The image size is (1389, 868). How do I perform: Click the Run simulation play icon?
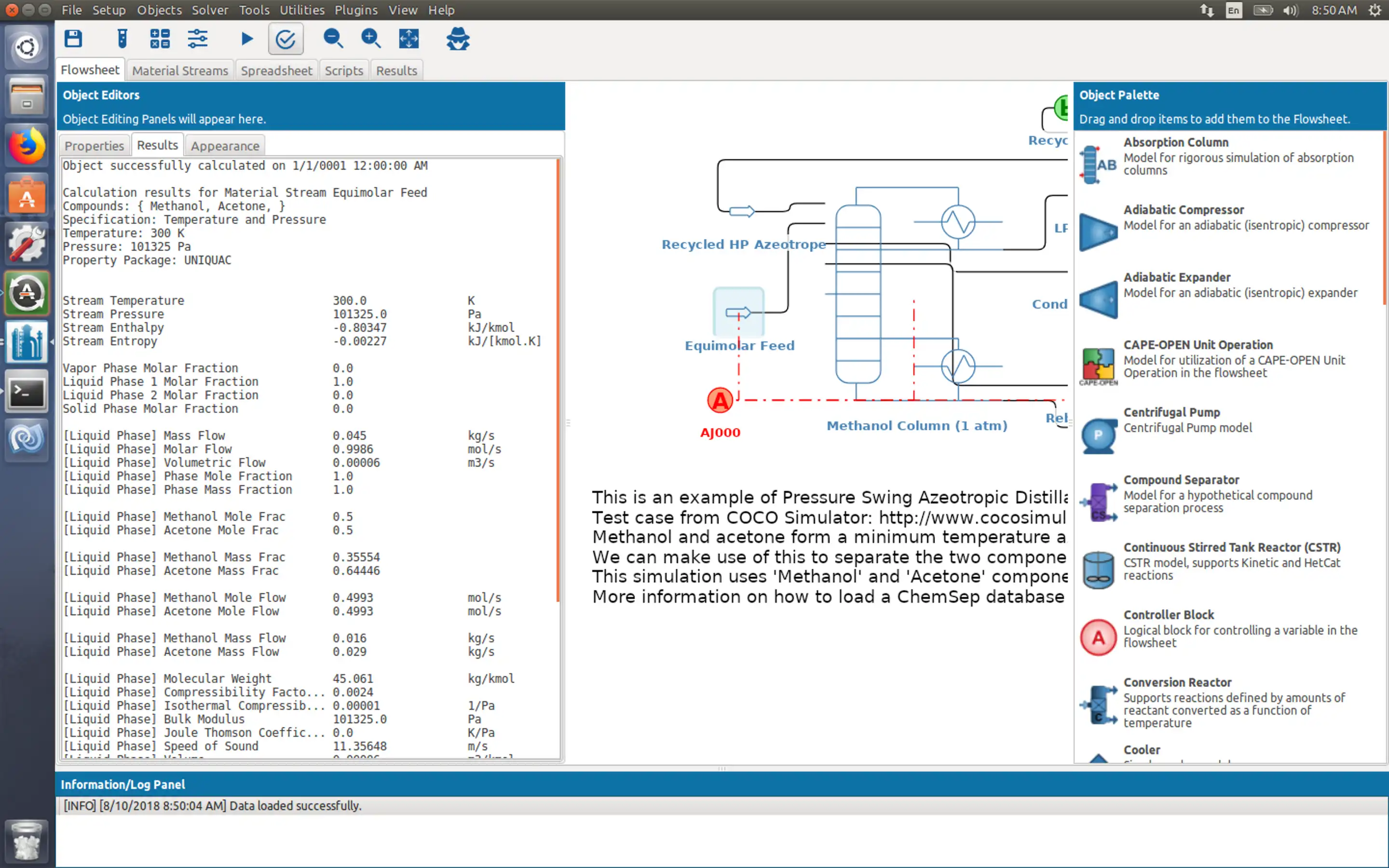[x=246, y=39]
